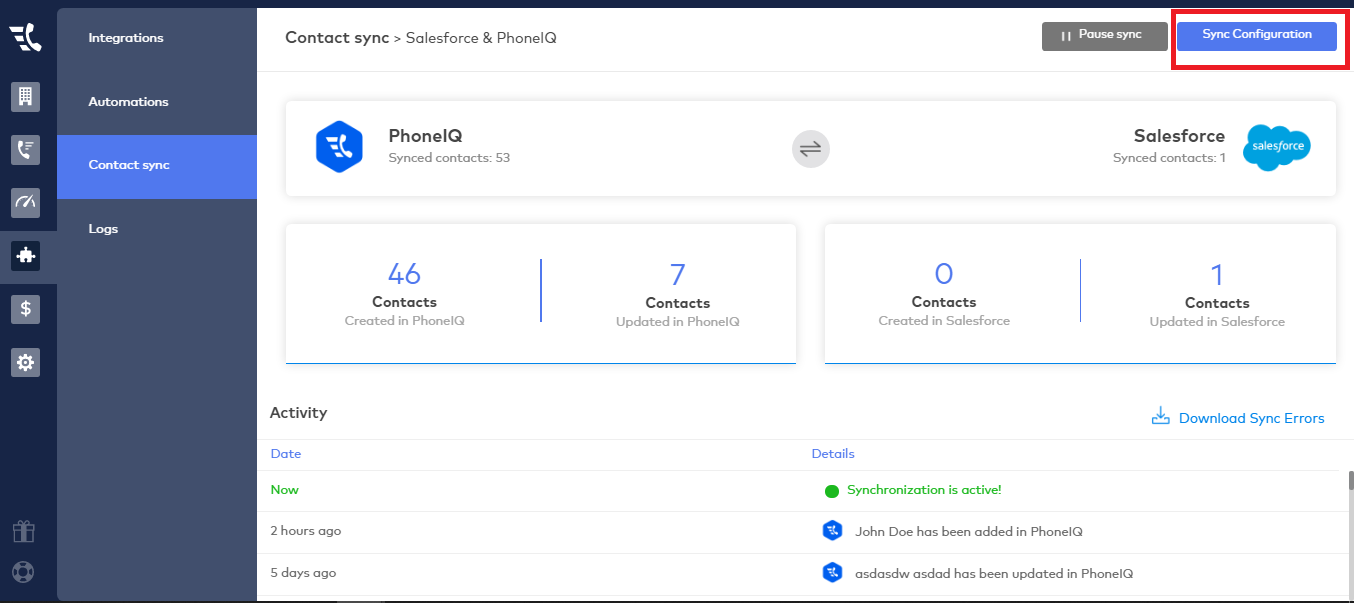Click the gift box icon
The width and height of the screenshot is (1354, 603).
[23, 531]
